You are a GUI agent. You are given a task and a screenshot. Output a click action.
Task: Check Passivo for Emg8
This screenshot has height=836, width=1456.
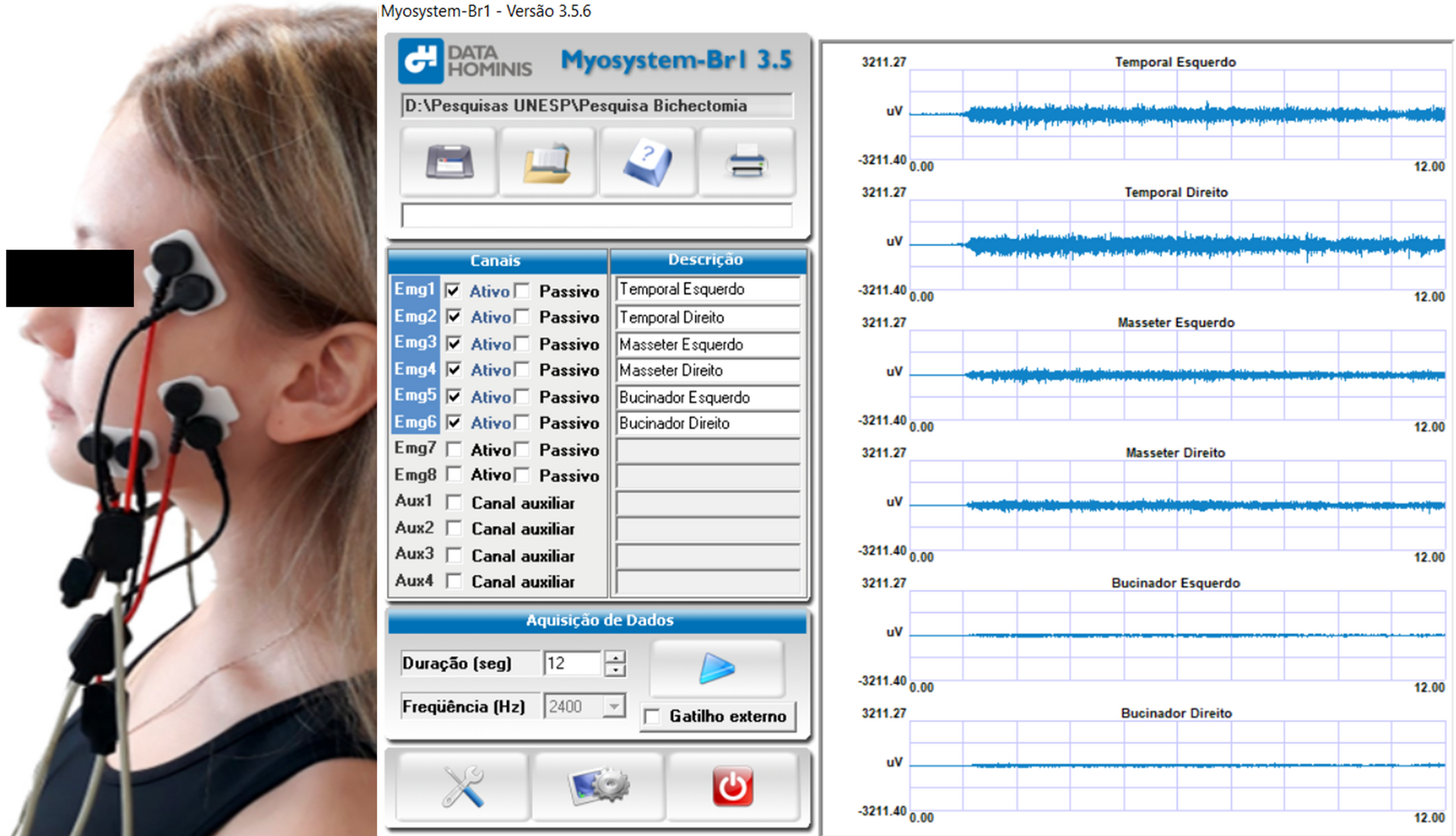point(522,475)
